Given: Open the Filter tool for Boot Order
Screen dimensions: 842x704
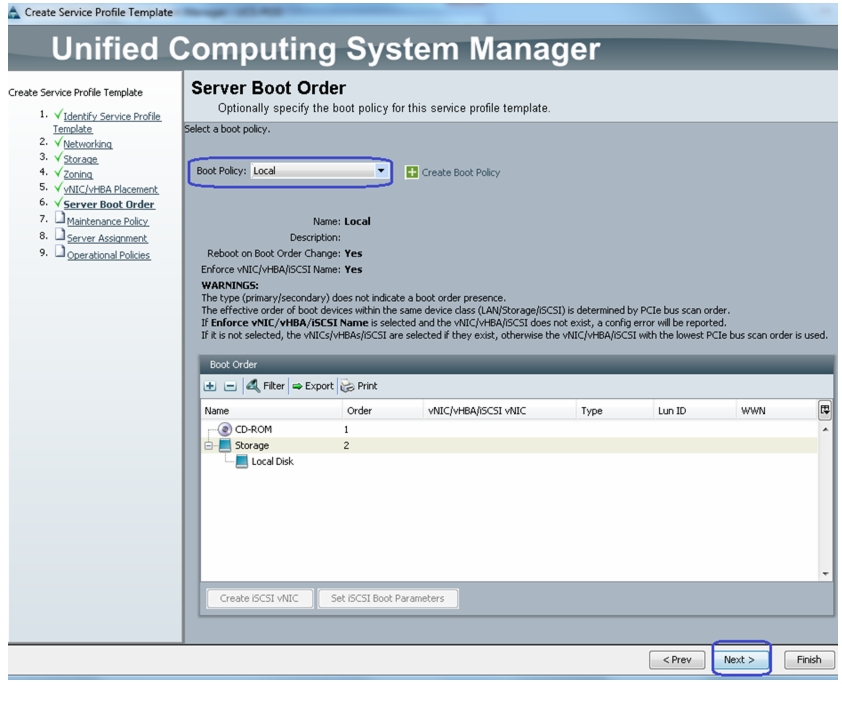Looking at the screenshot, I should (x=265, y=386).
